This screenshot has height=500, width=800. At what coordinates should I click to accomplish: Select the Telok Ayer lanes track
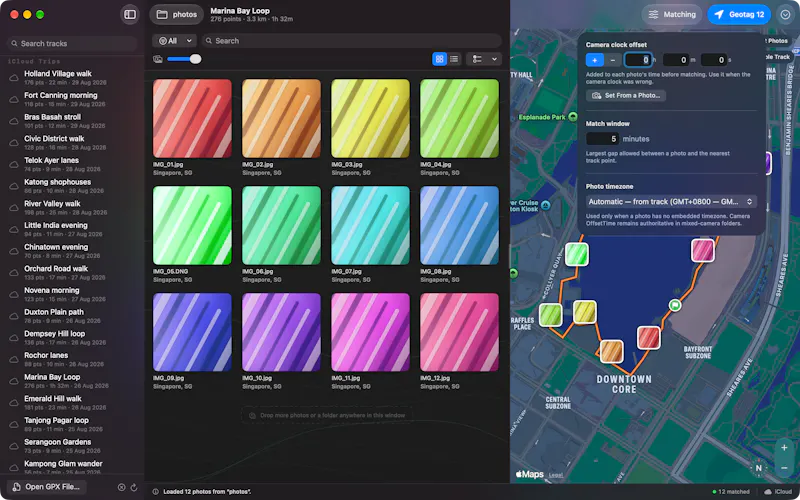(x=72, y=164)
